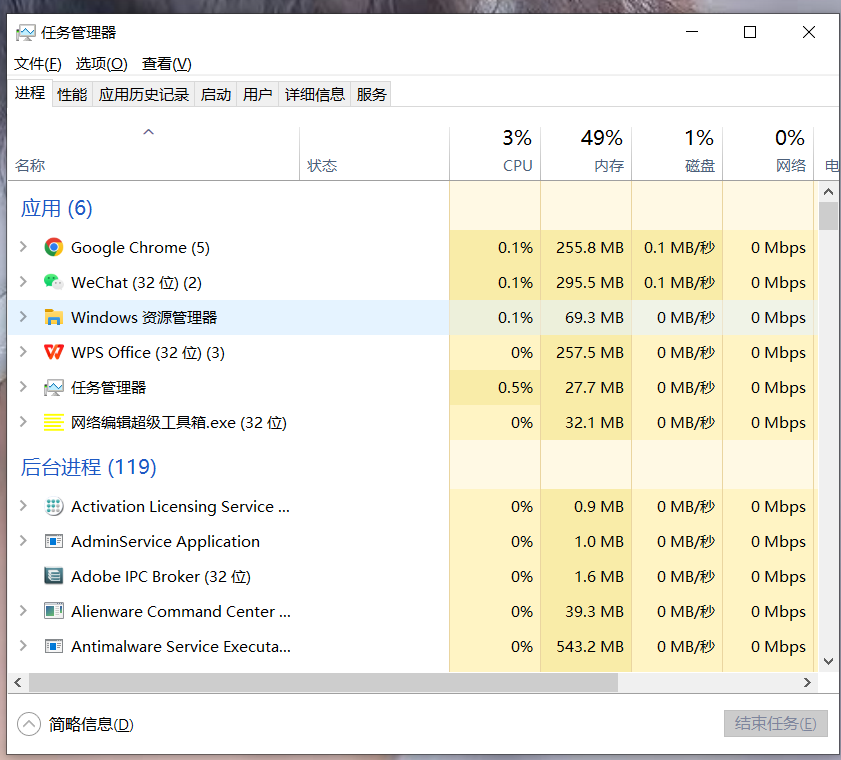The width and height of the screenshot is (841, 760).
Task: Click the 69.3 MB memory cell
Action: click(586, 317)
